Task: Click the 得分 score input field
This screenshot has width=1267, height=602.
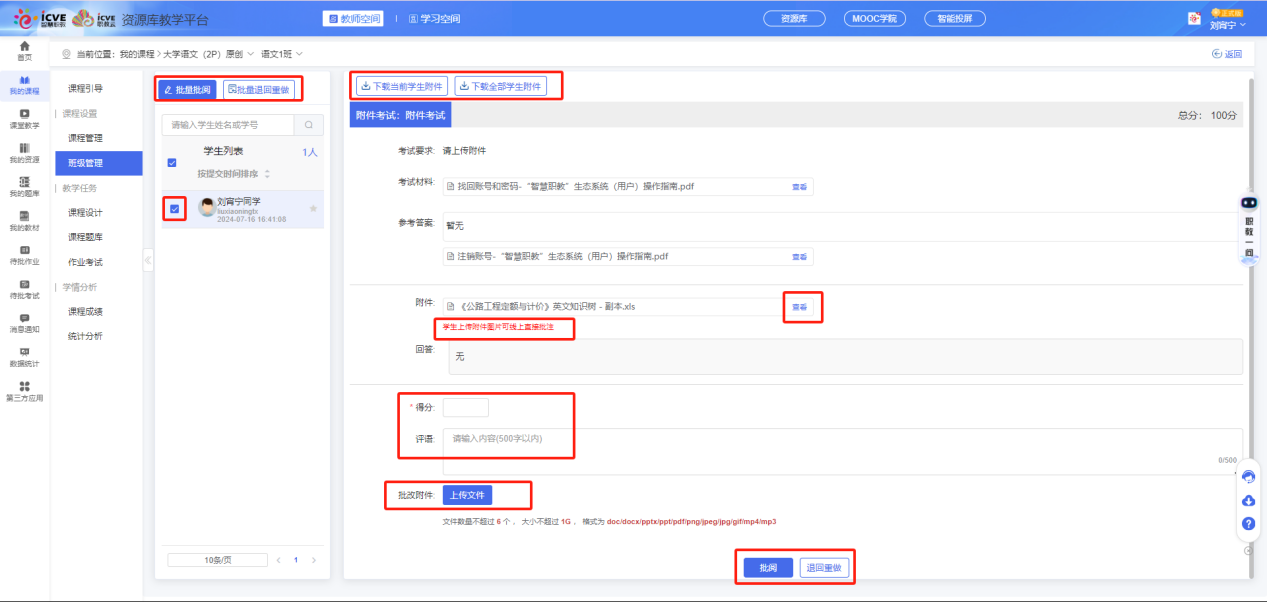Action: coord(465,407)
